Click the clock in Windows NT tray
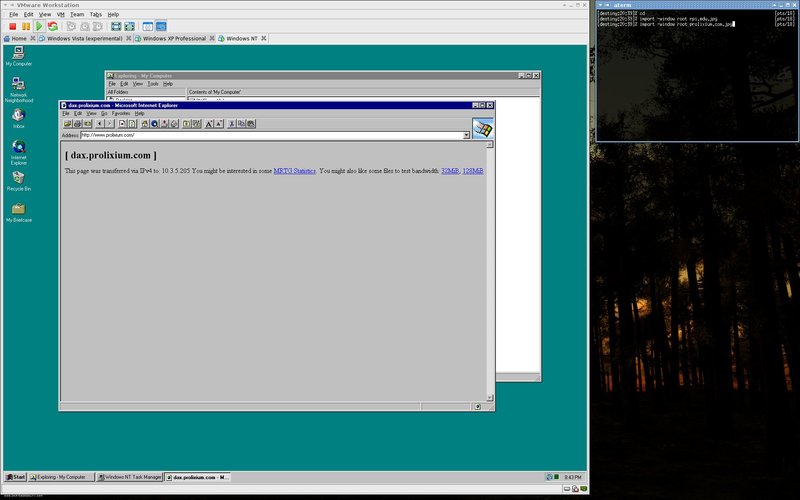 [573, 477]
